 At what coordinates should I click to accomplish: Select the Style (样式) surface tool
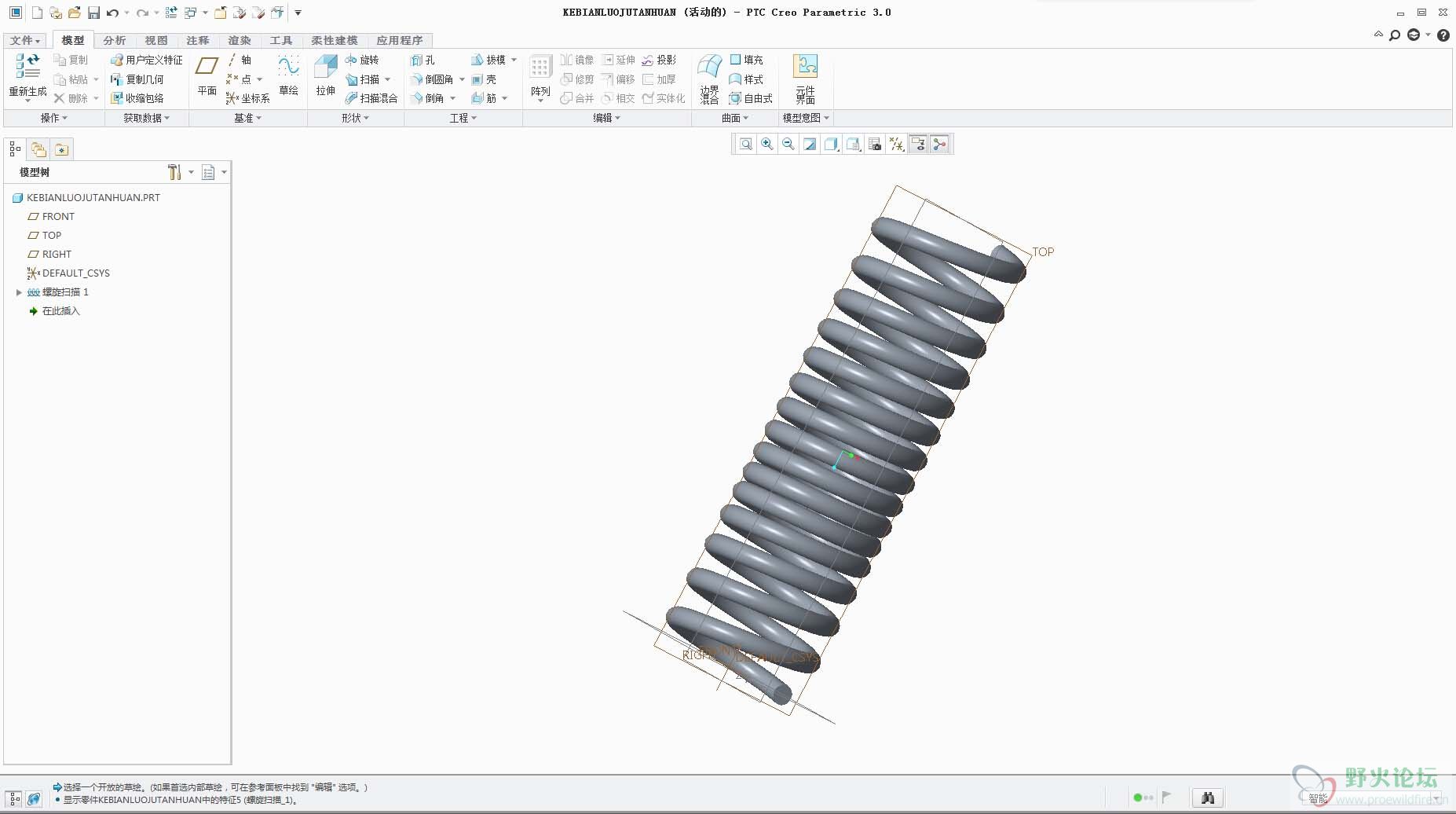click(x=746, y=79)
